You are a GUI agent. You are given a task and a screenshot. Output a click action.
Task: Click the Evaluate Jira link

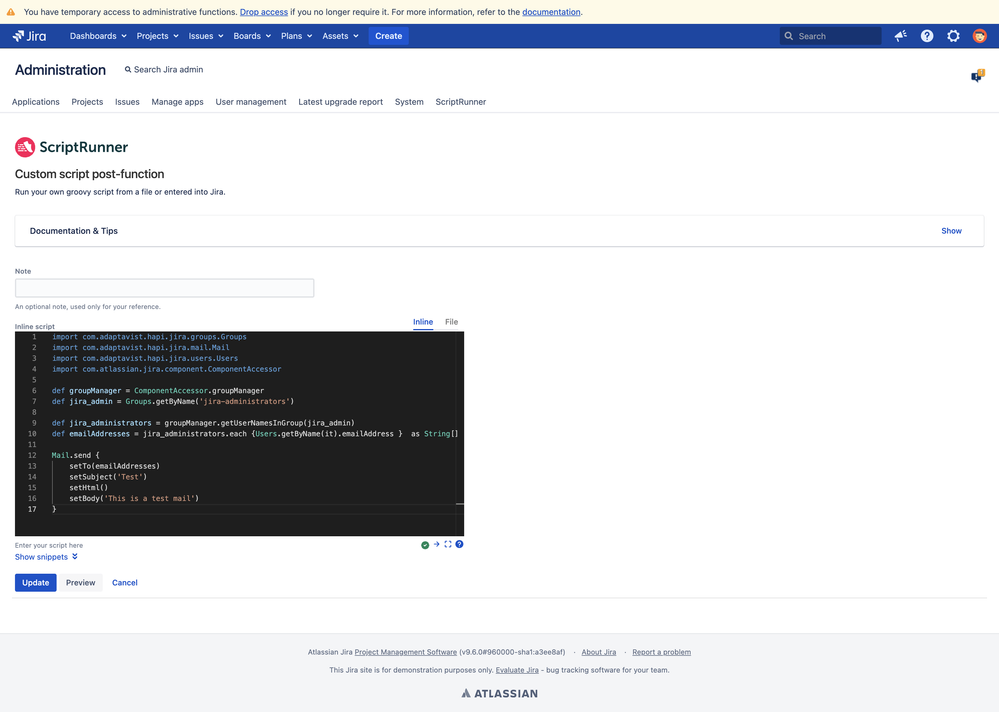[517, 670]
